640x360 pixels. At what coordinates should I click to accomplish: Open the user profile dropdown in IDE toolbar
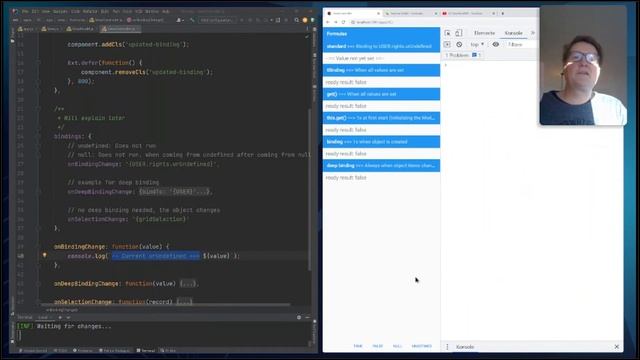(179, 20)
